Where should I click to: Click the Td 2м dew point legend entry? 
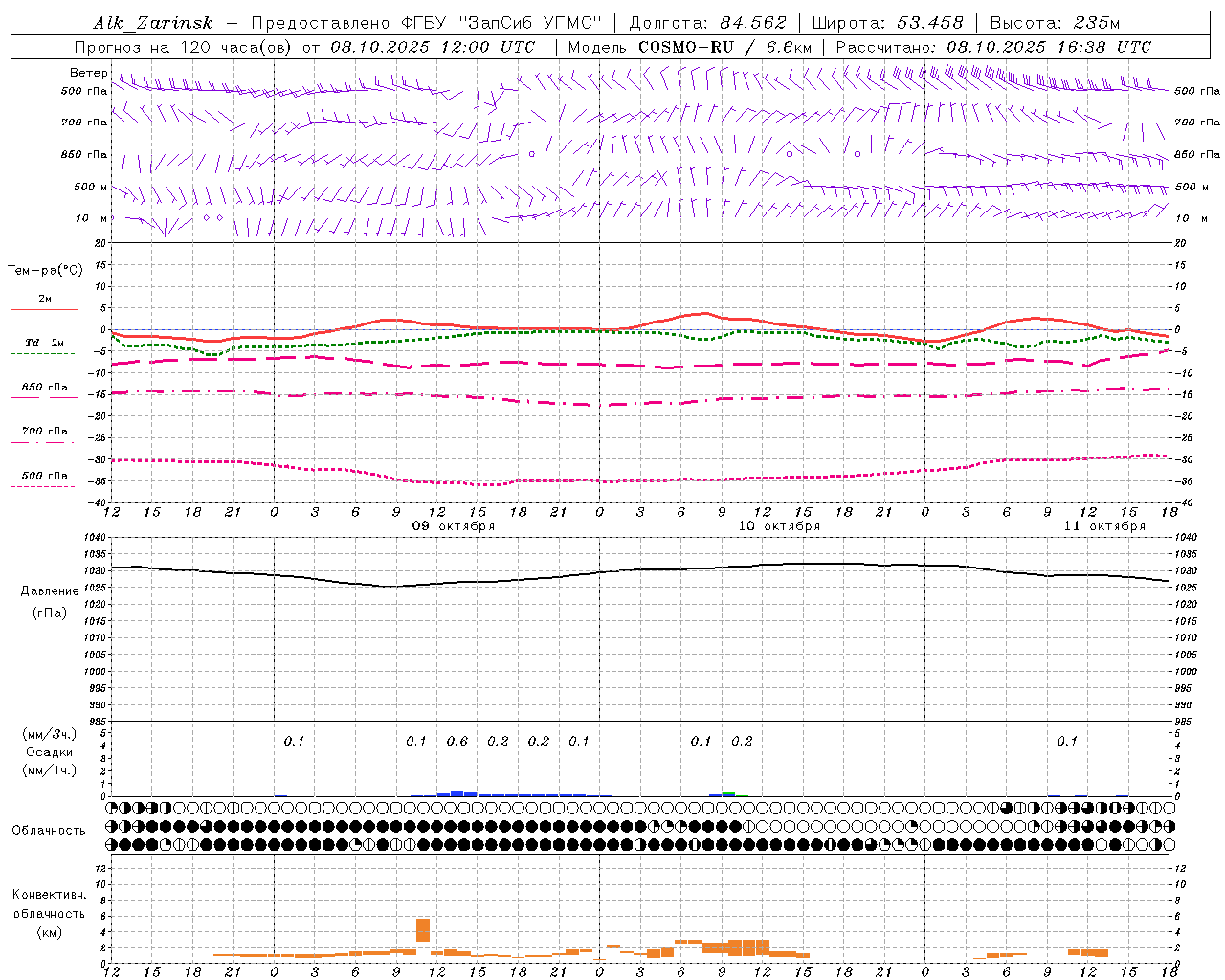[x=44, y=343]
